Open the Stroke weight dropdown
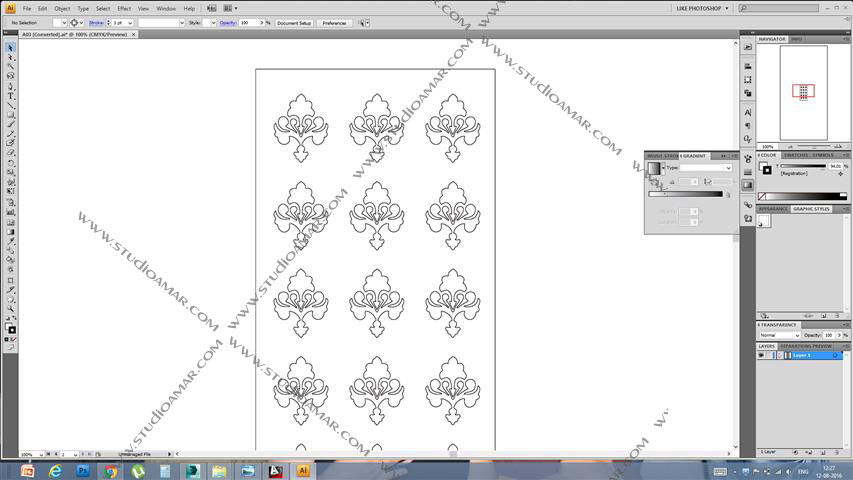This screenshot has width=853, height=480. [x=130, y=23]
